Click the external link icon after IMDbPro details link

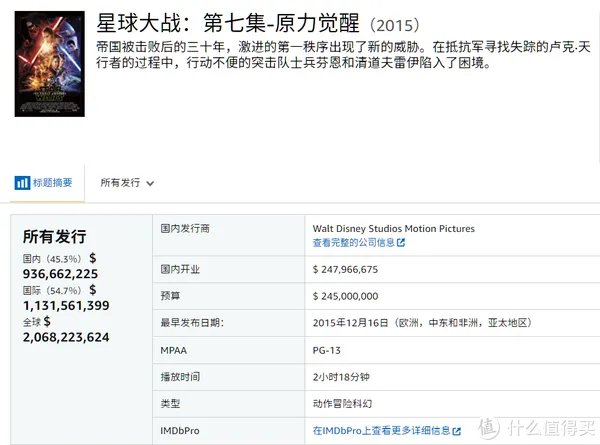[x=456, y=431]
